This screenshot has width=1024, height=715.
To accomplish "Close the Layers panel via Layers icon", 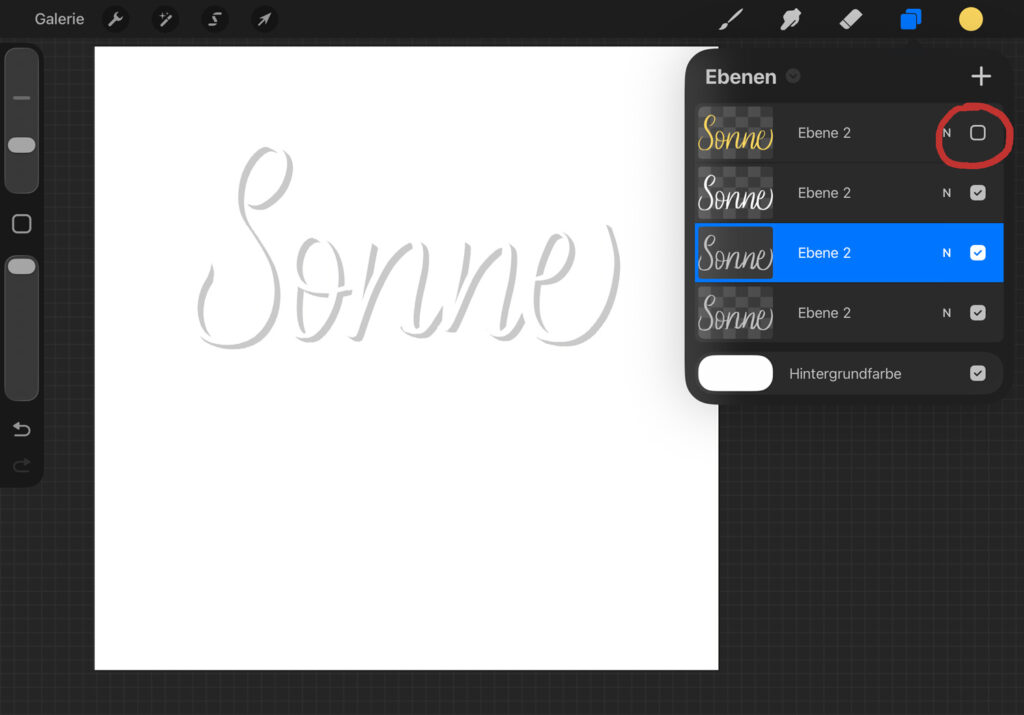I will [910, 19].
